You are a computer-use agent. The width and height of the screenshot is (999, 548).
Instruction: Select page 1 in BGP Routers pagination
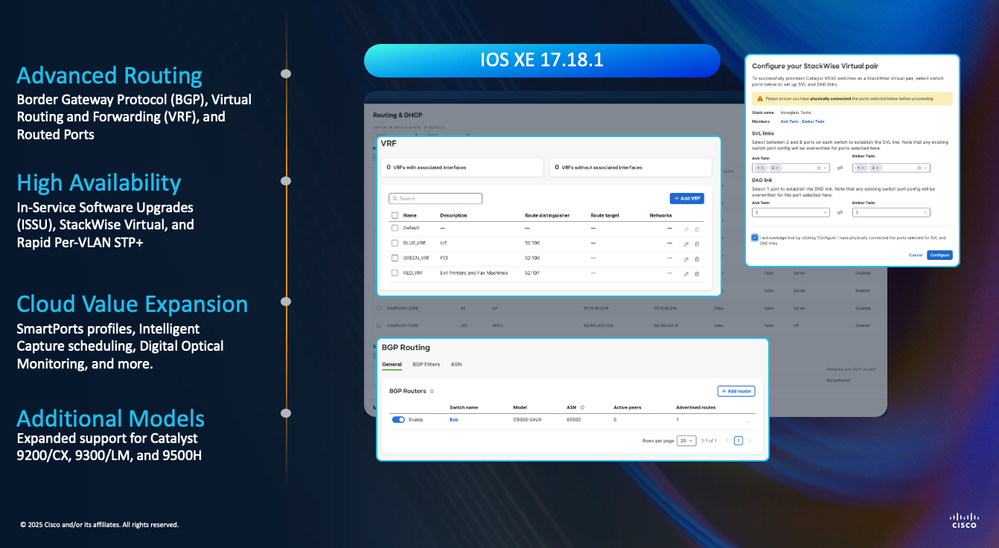tap(738, 441)
